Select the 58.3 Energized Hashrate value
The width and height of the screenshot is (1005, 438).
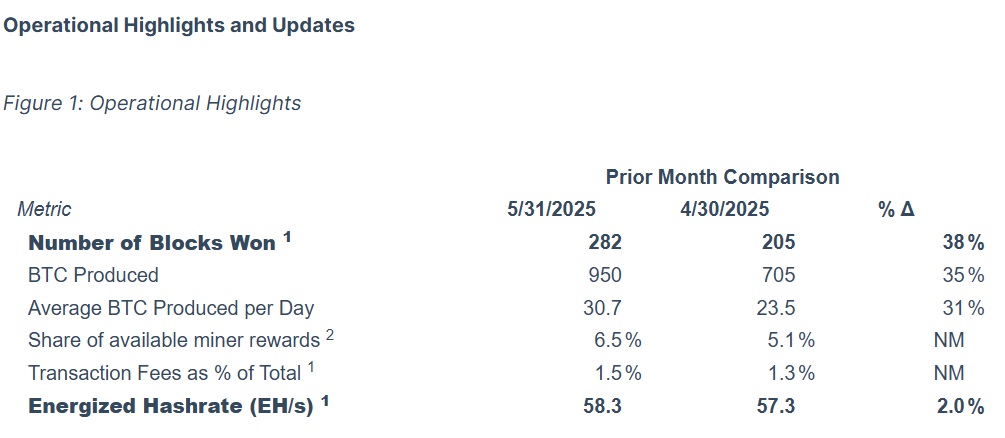click(602, 406)
